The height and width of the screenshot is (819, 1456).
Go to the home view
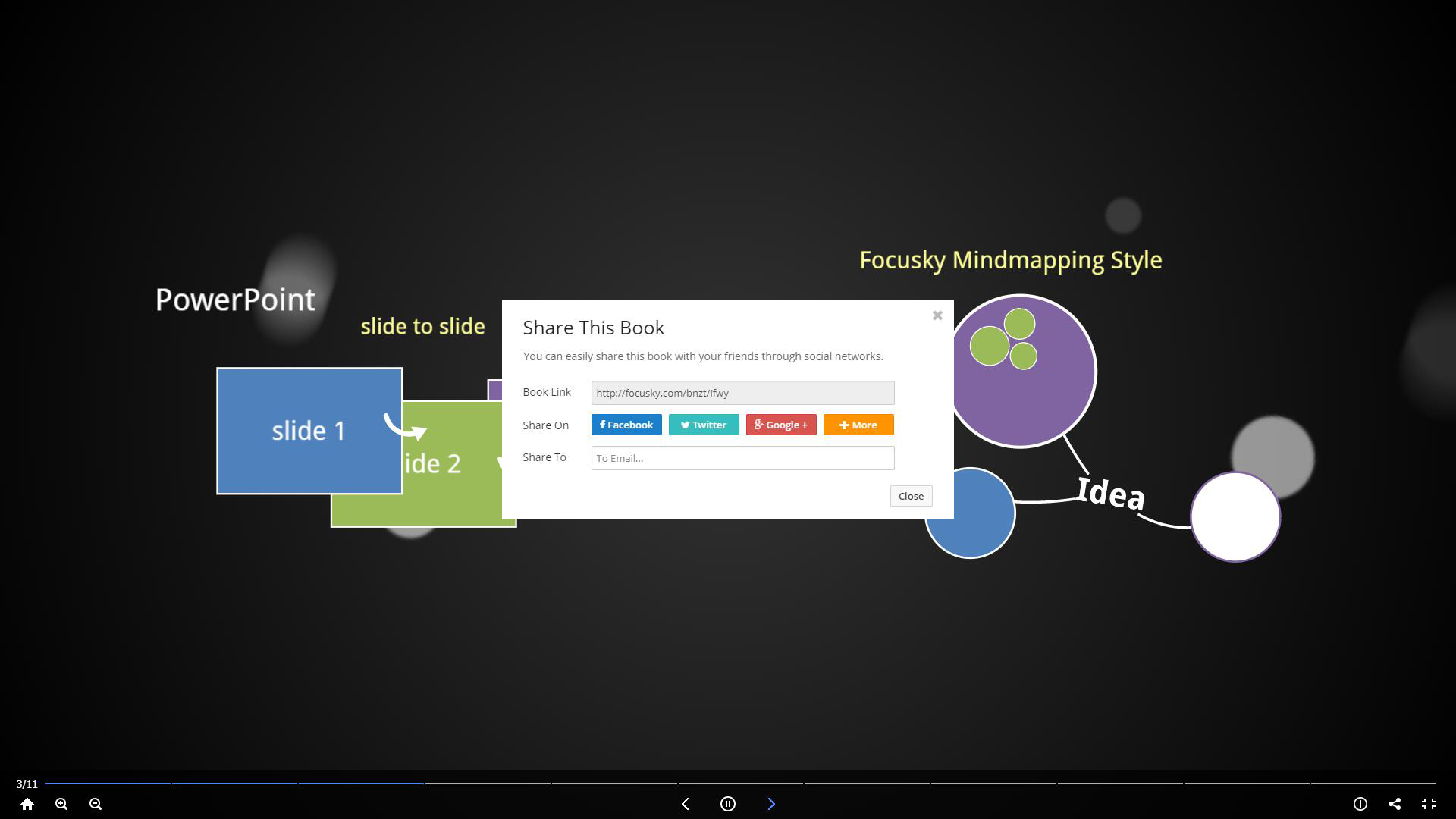point(27,804)
